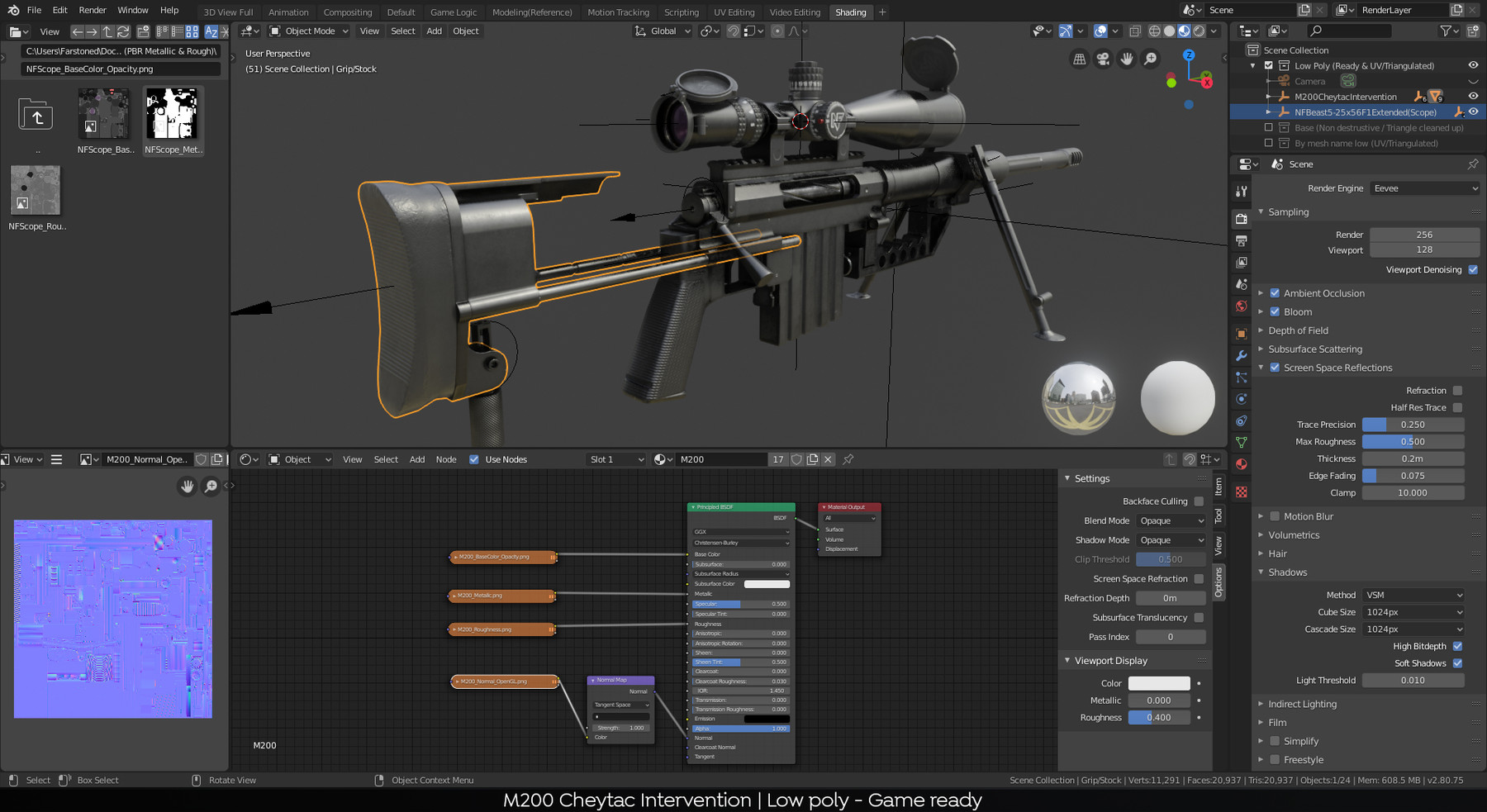1487x812 pixels.
Task: Switch viewport to wireframe shading
Action: tap(1154, 31)
